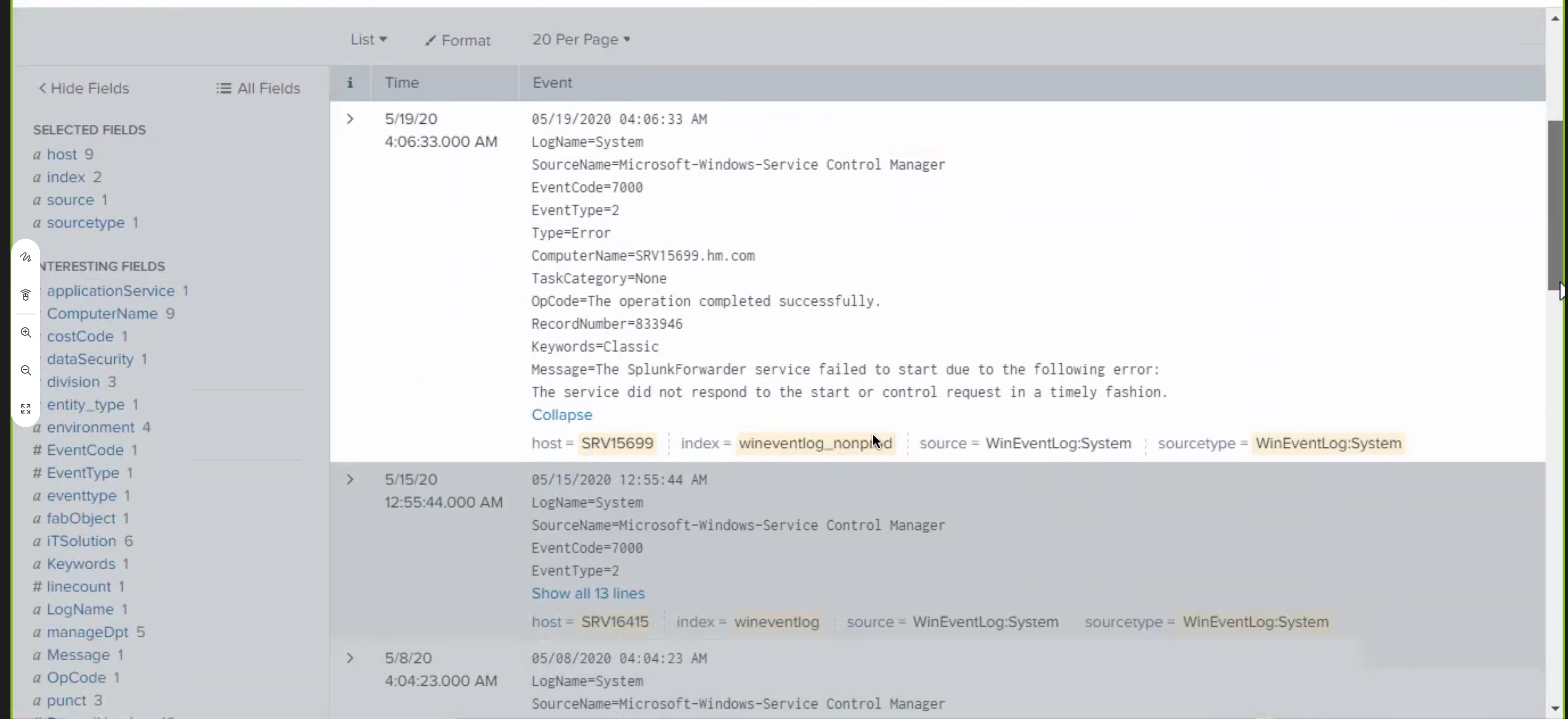Click the fullscreen expand icon
The height and width of the screenshot is (719, 1568).
click(25, 408)
